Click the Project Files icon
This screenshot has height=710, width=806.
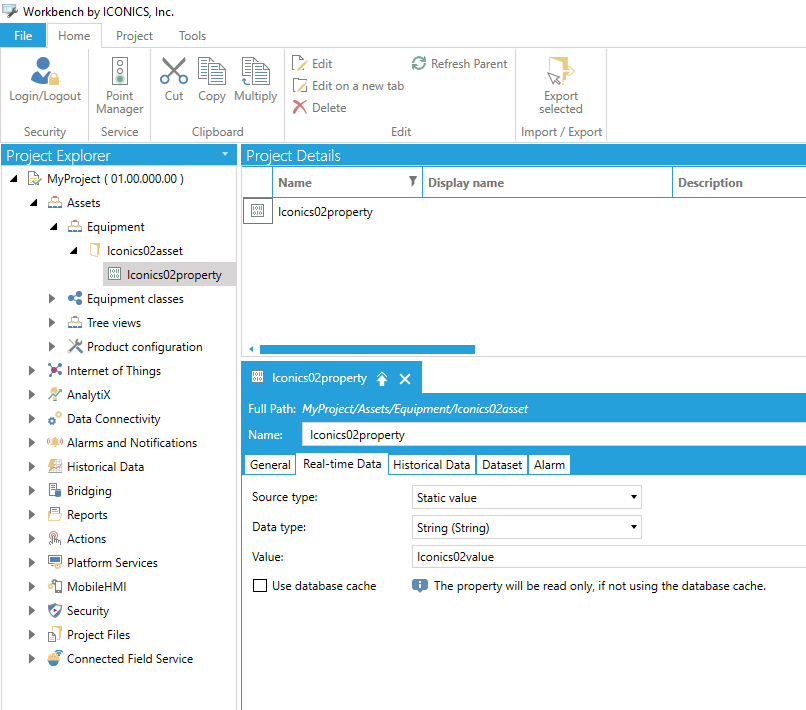55,635
